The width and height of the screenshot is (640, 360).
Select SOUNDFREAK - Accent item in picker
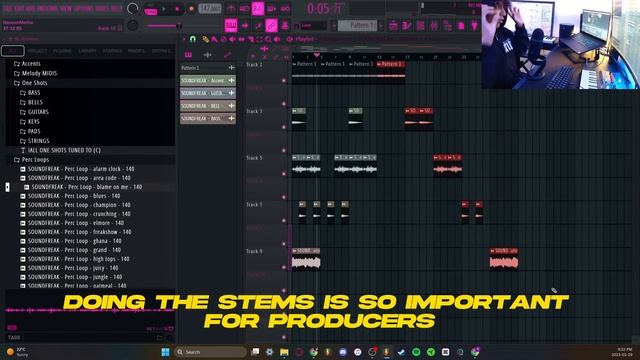pos(208,80)
